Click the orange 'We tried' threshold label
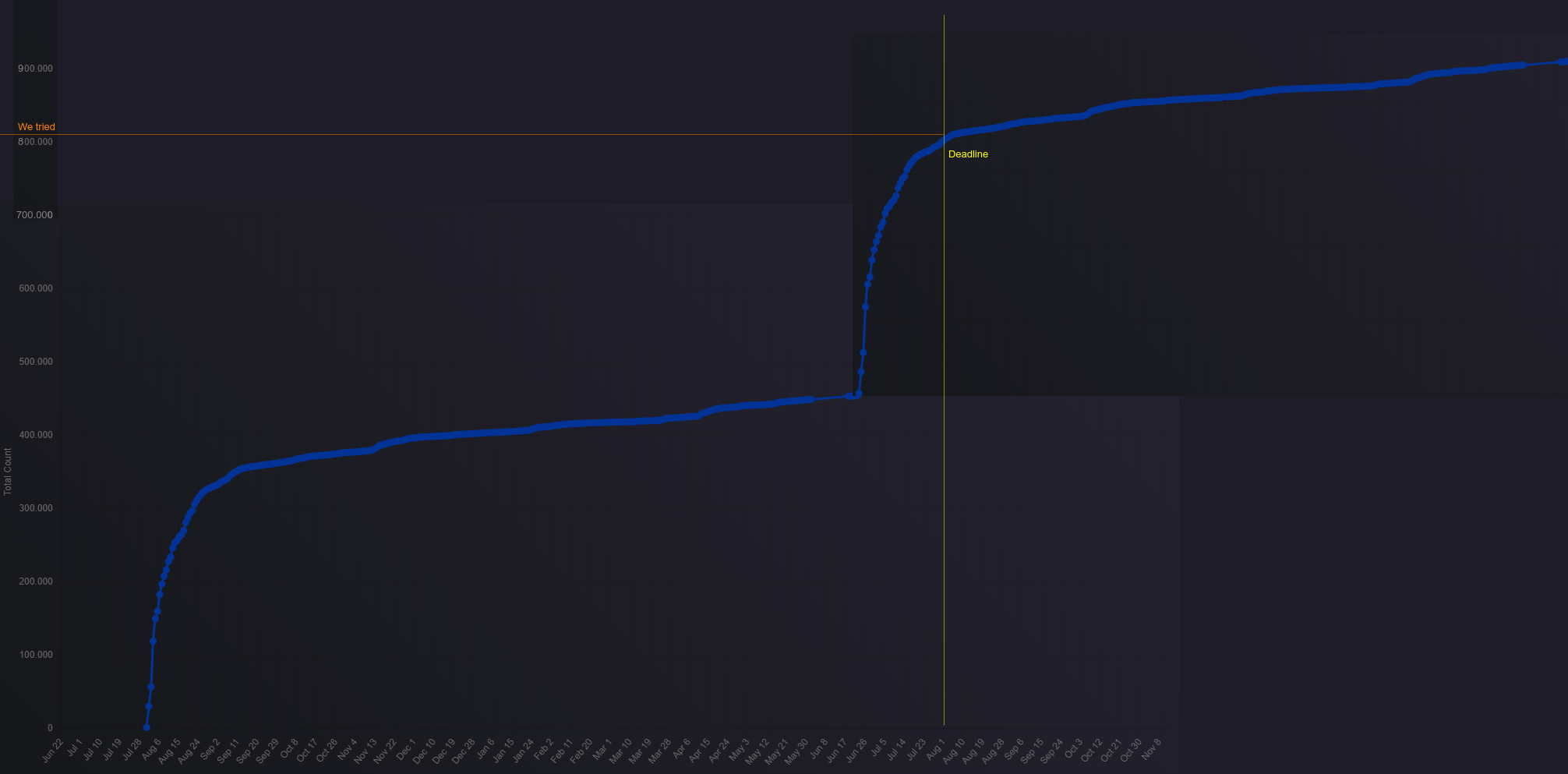1568x774 pixels. 37,126
